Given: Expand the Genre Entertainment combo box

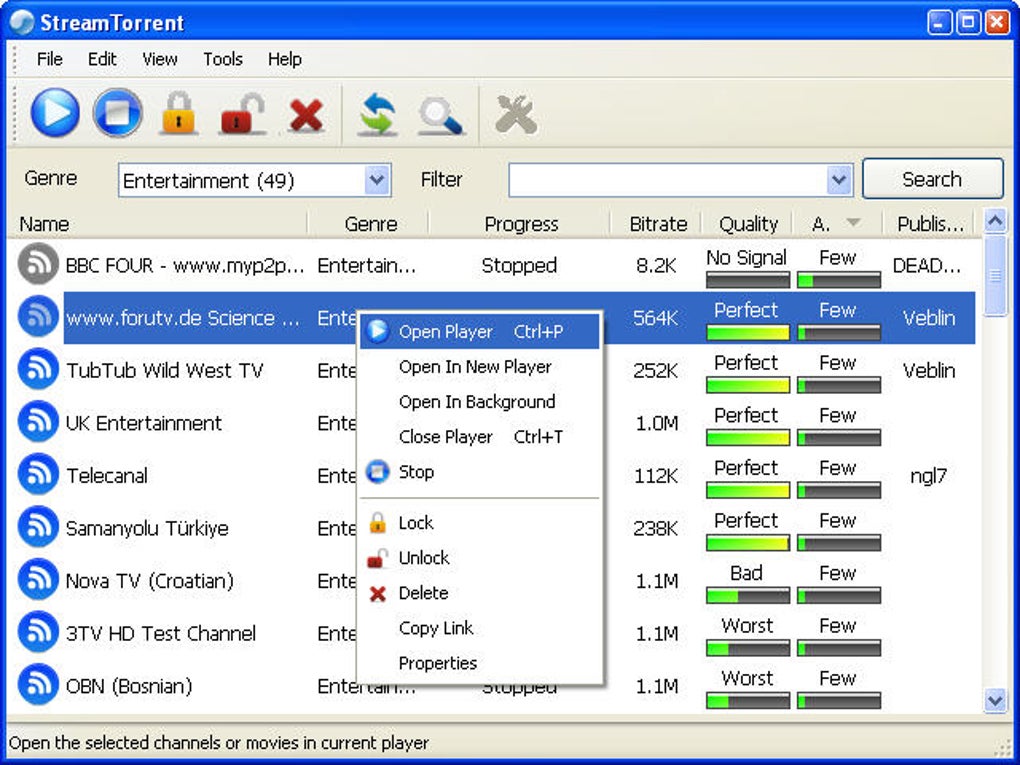Looking at the screenshot, I should [x=377, y=180].
